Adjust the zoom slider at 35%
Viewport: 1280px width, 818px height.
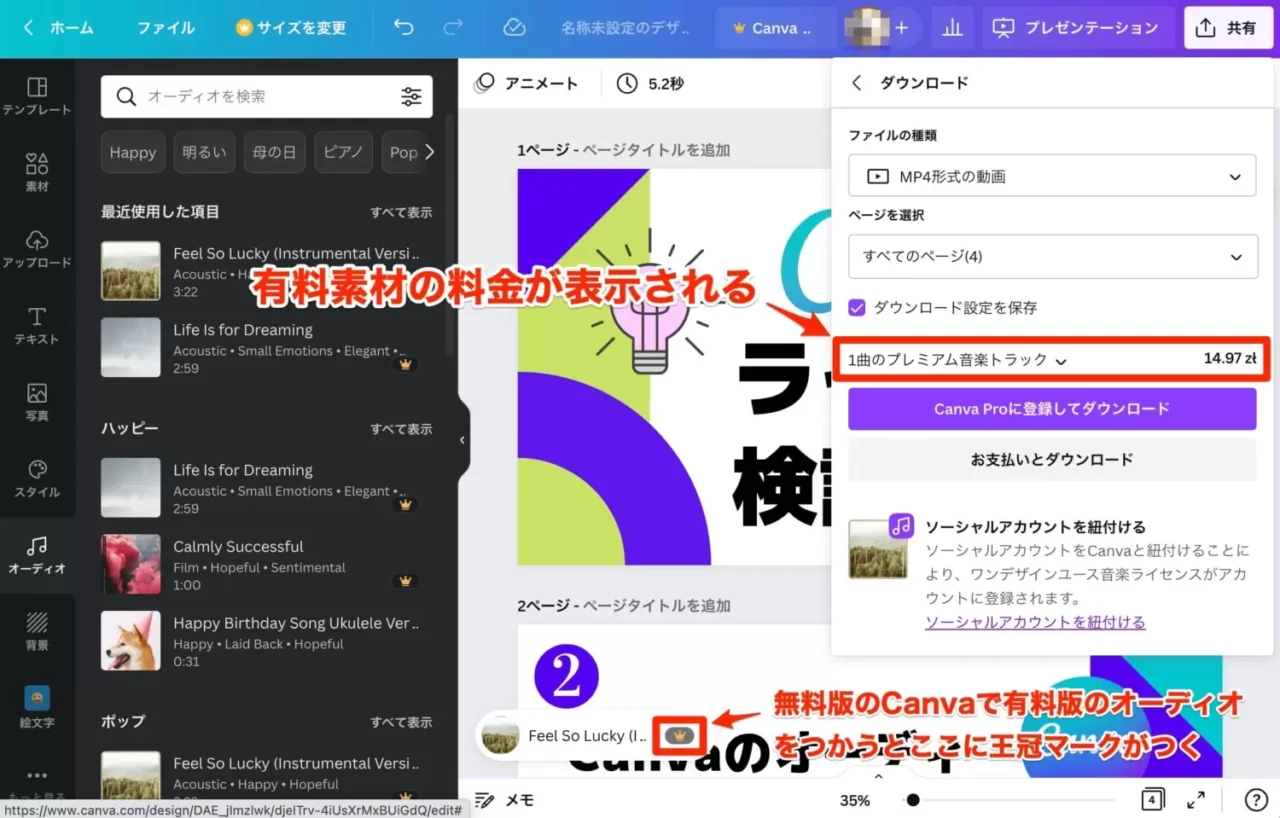[913, 800]
